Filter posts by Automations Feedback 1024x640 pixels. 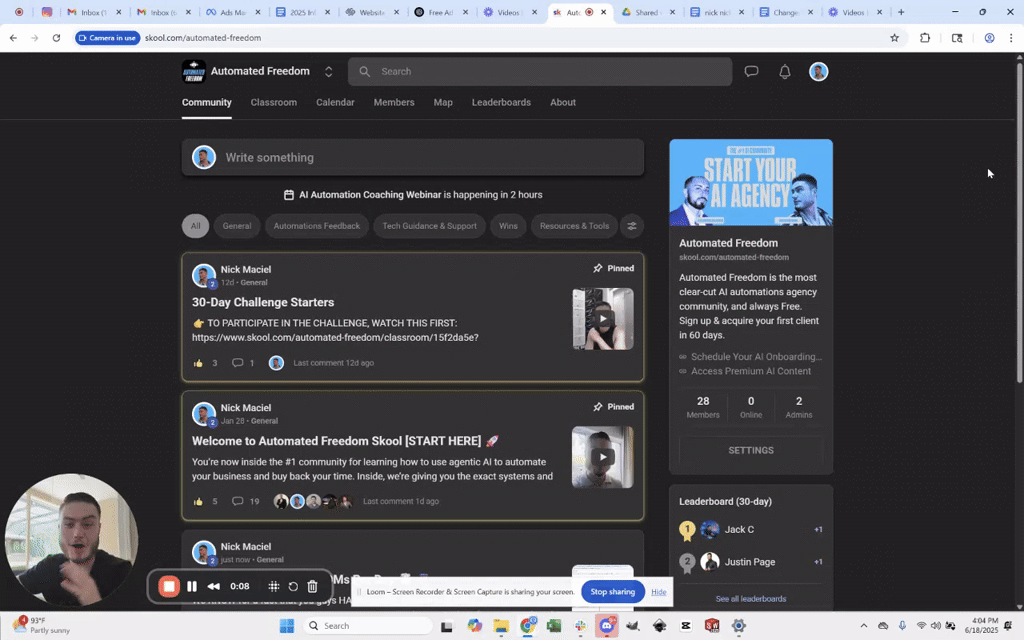point(317,226)
